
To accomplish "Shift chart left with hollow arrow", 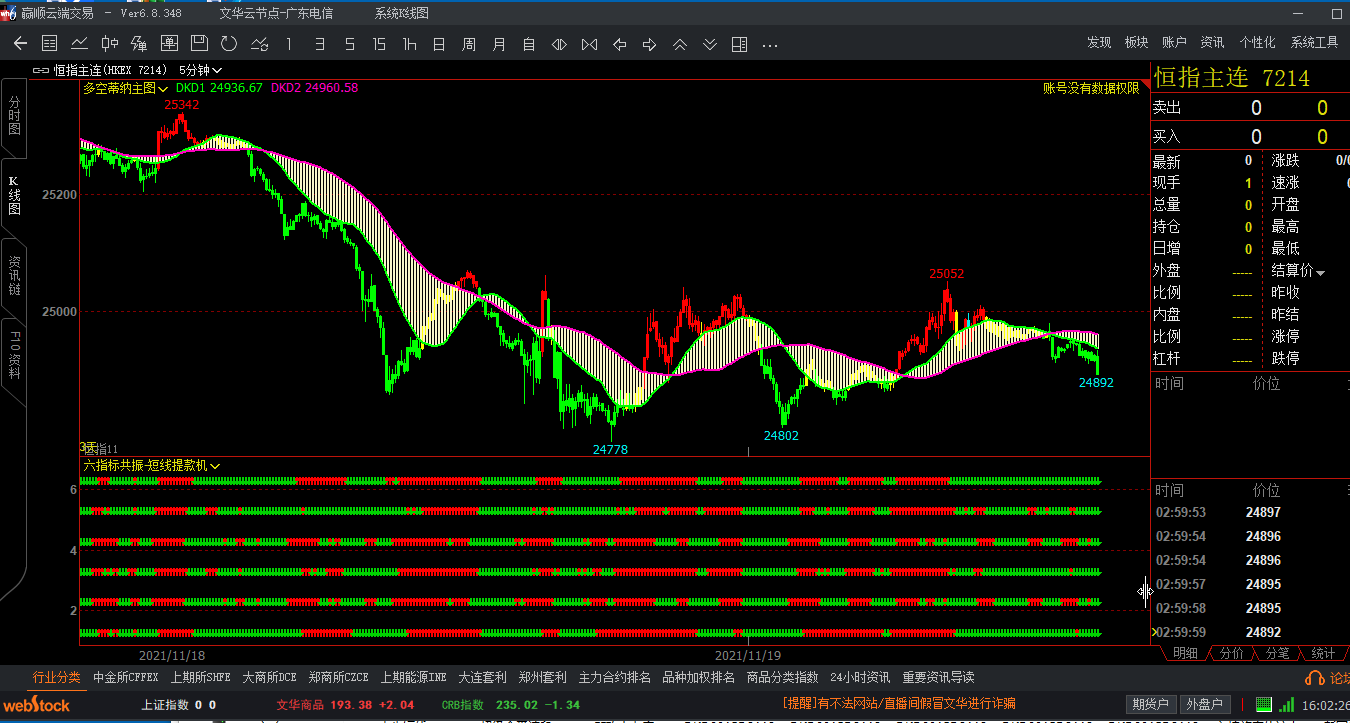I will (x=619, y=43).
